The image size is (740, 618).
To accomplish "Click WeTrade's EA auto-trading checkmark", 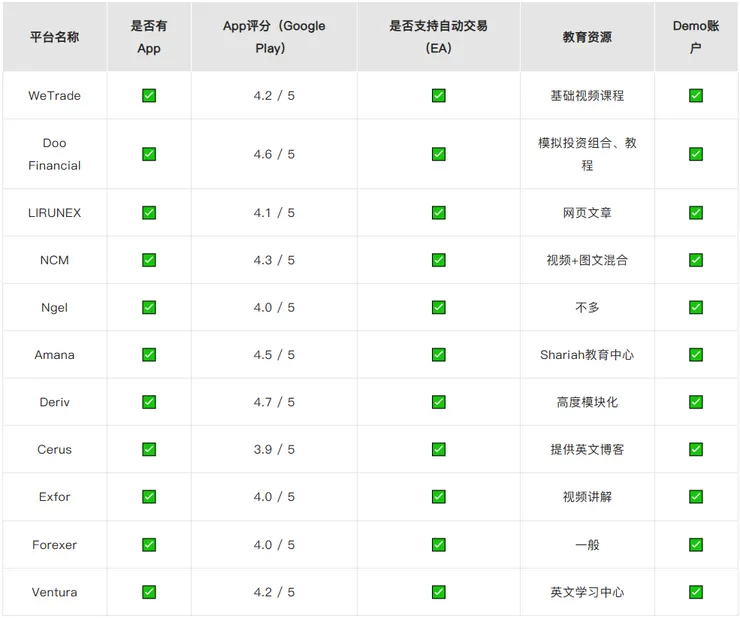I will [439, 95].
